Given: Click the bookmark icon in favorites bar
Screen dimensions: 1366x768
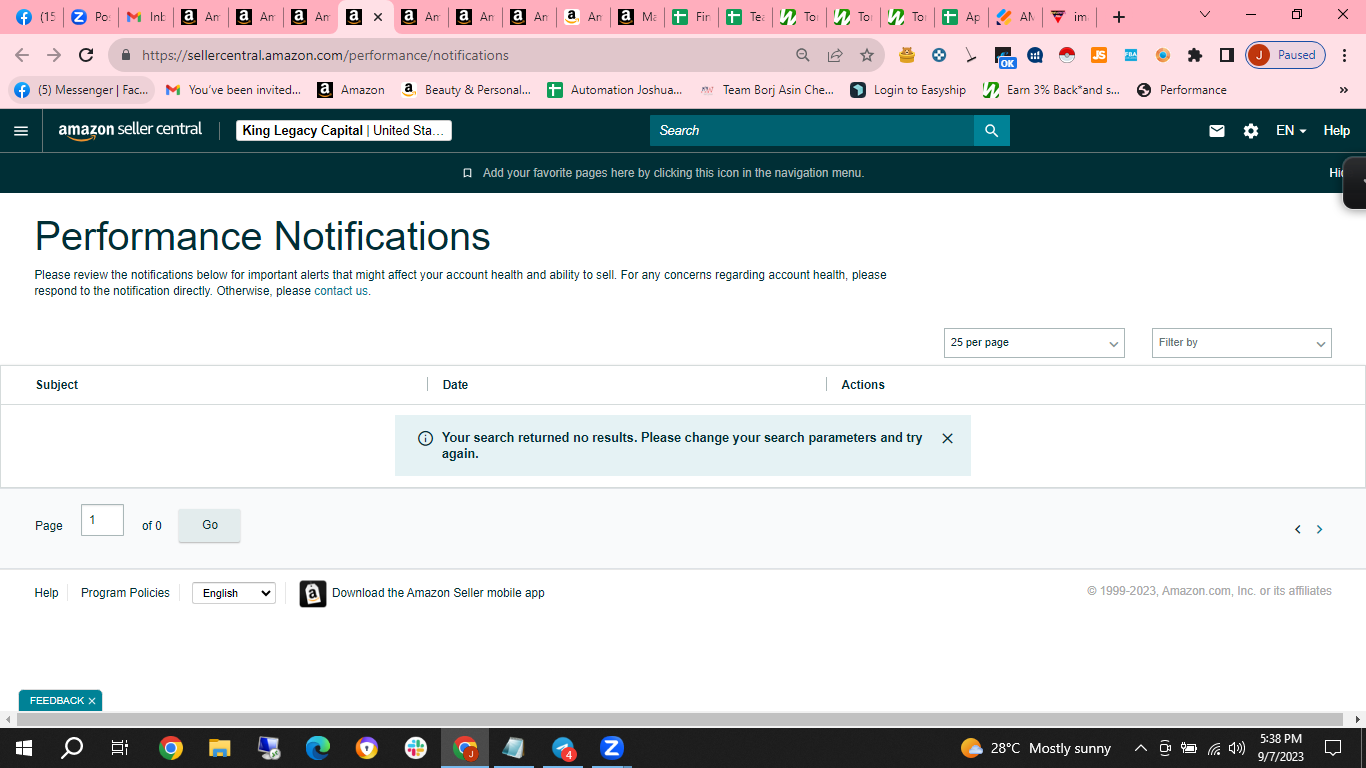Looking at the screenshot, I should click(x=467, y=173).
